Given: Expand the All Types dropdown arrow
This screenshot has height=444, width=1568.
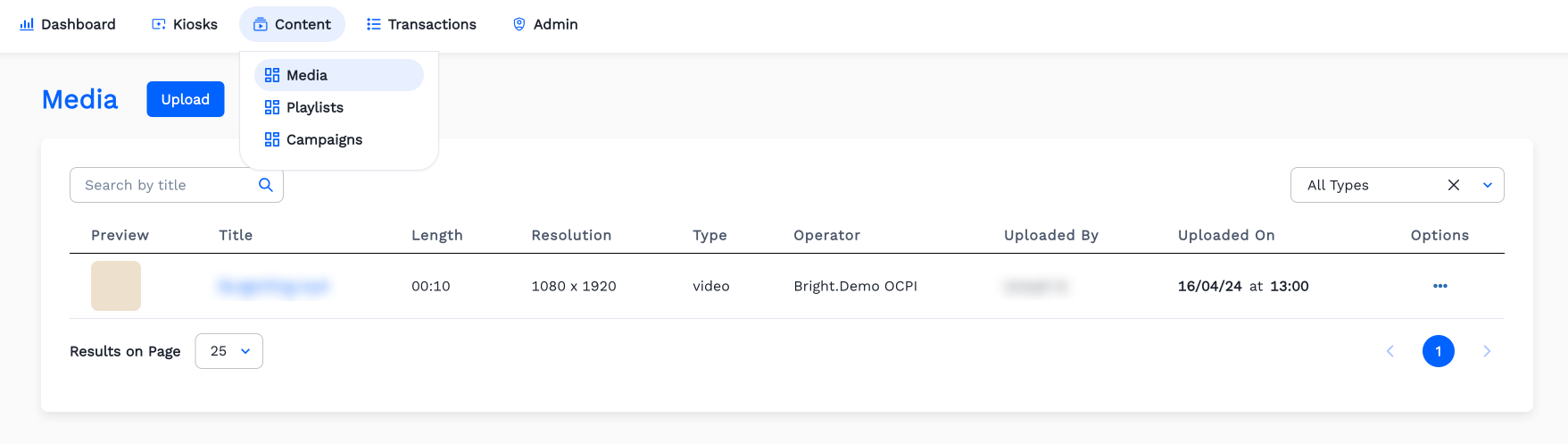Looking at the screenshot, I should [x=1488, y=185].
